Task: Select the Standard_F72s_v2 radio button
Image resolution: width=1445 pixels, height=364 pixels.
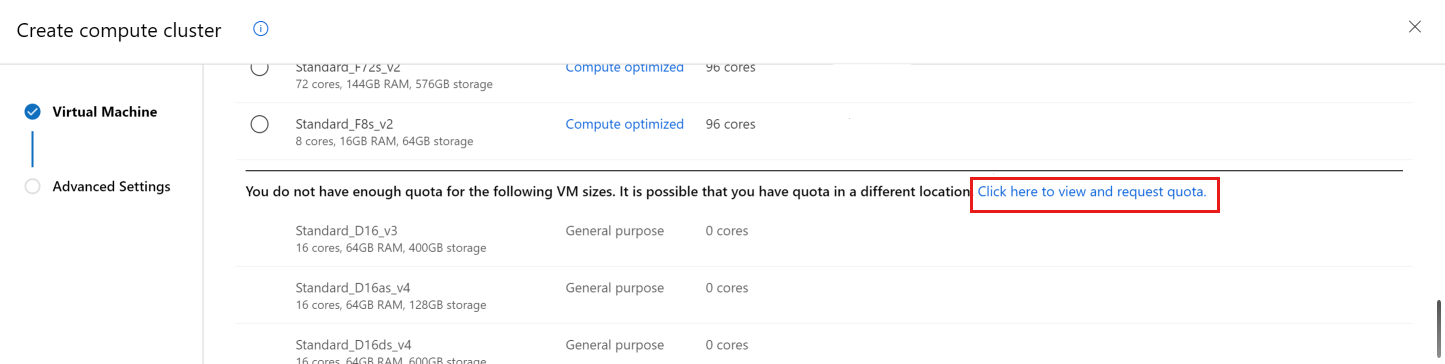Action: [x=260, y=68]
